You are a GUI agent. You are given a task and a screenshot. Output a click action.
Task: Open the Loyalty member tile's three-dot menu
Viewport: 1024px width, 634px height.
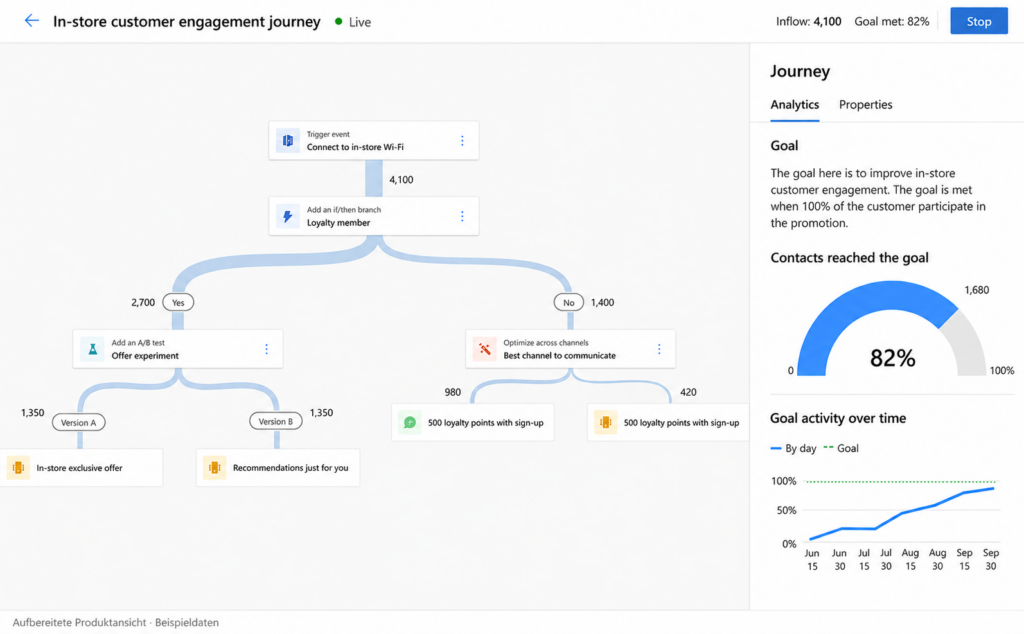pyautogui.click(x=462, y=216)
